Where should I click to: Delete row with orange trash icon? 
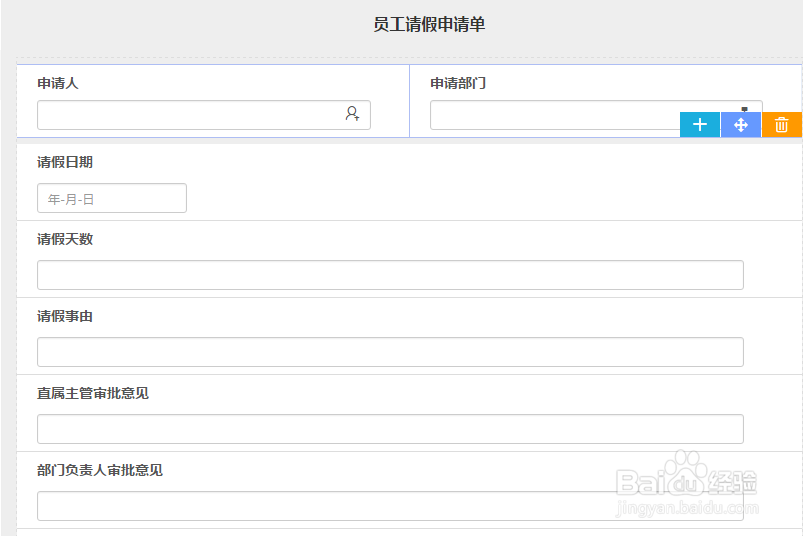(781, 124)
